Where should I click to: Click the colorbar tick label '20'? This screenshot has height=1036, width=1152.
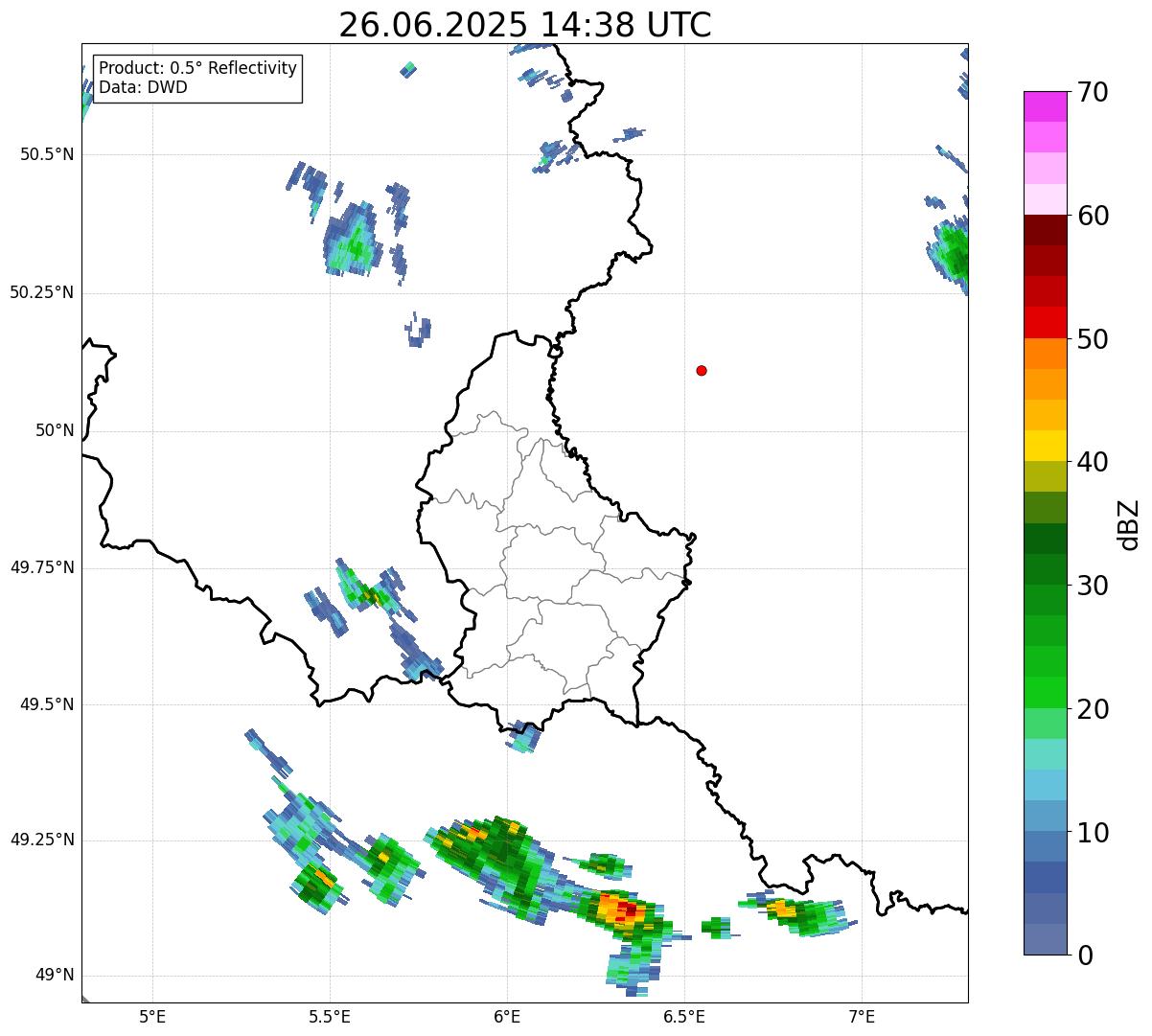pos(1093,709)
